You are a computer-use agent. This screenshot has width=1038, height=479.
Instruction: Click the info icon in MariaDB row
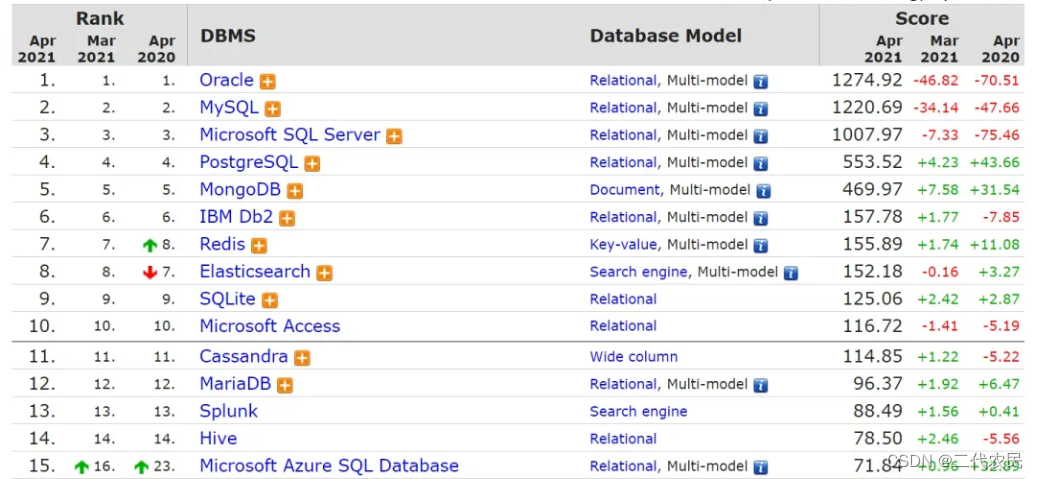tap(761, 385)
